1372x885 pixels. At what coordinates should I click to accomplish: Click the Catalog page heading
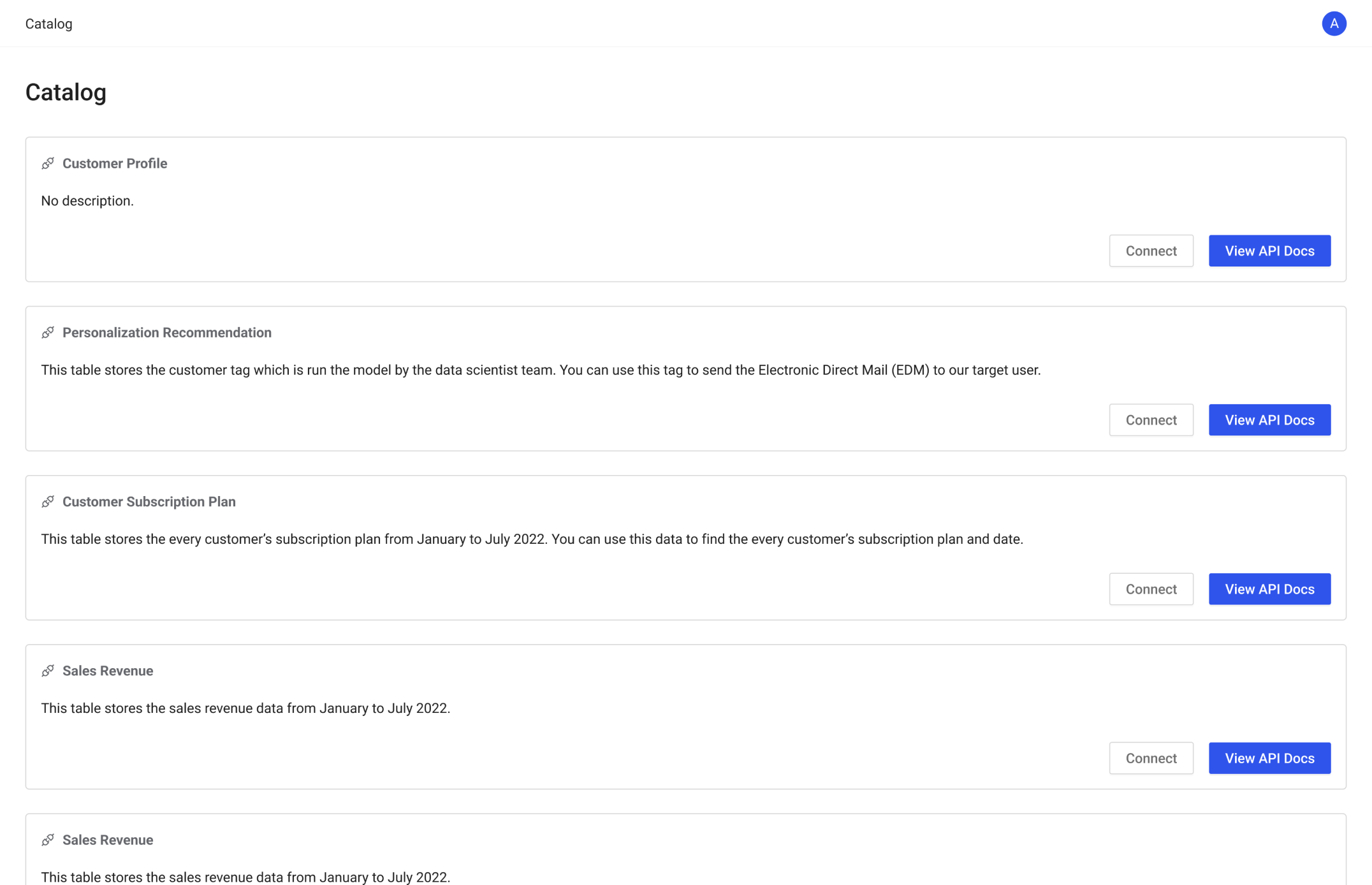pyautogui.click(x=66, y=92)
